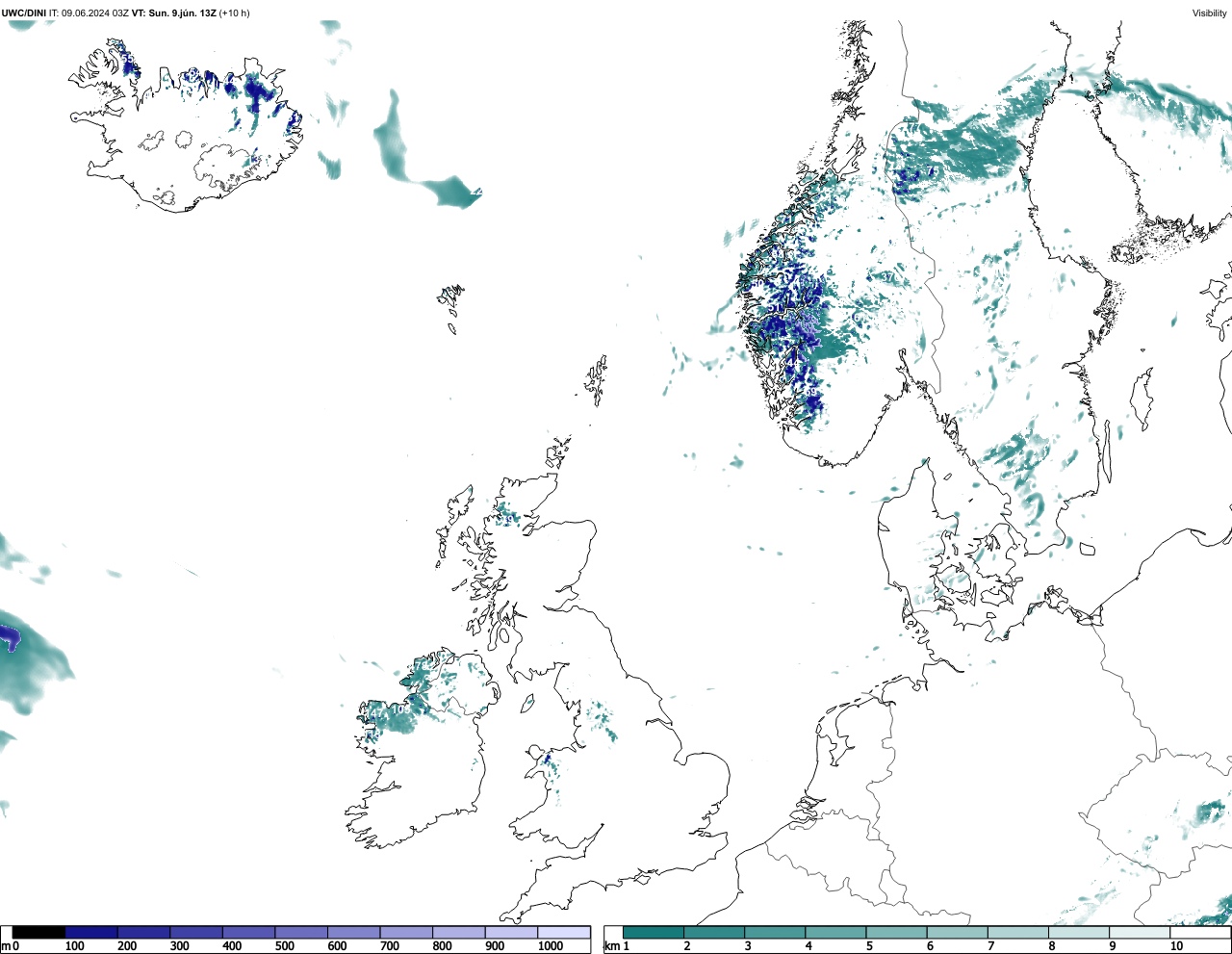Click the Visibility title label

1209,13
